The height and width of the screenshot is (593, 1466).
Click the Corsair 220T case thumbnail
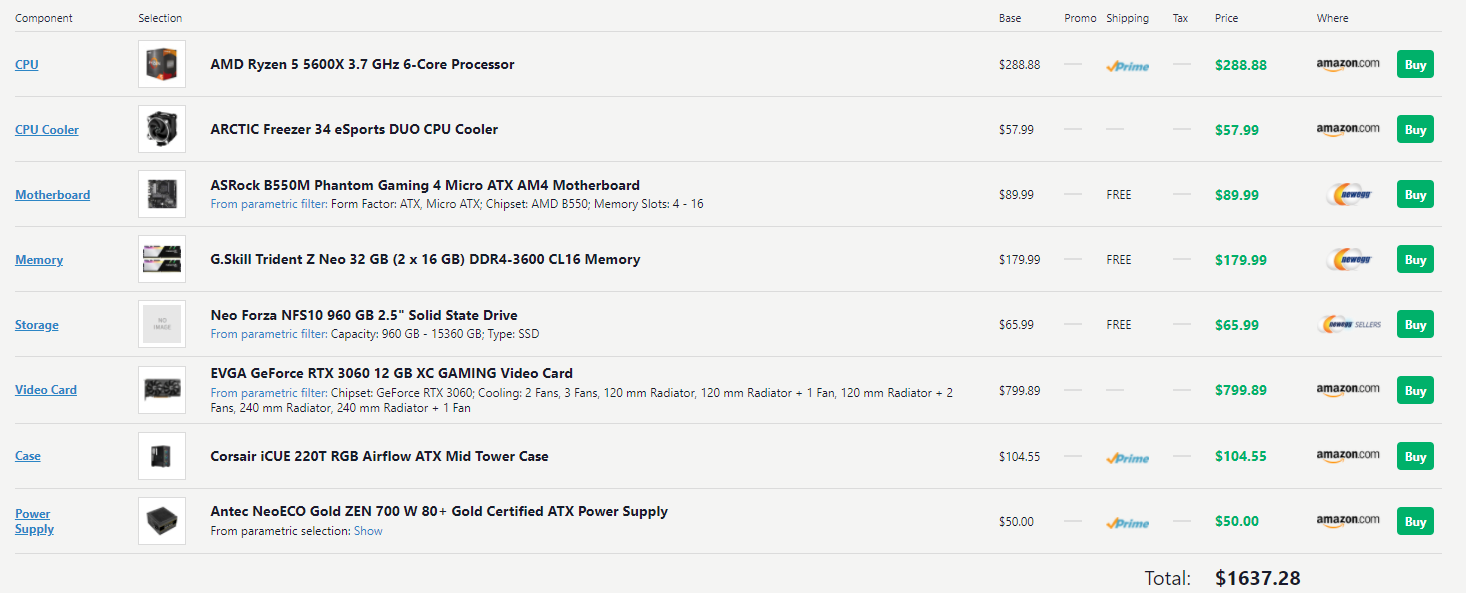(x=162, y=456)
